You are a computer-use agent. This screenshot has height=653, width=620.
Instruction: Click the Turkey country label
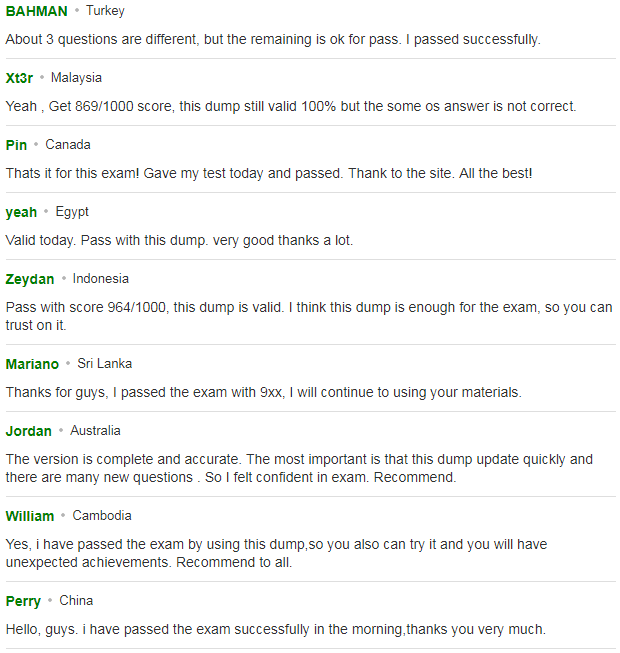tap(105, 11)
